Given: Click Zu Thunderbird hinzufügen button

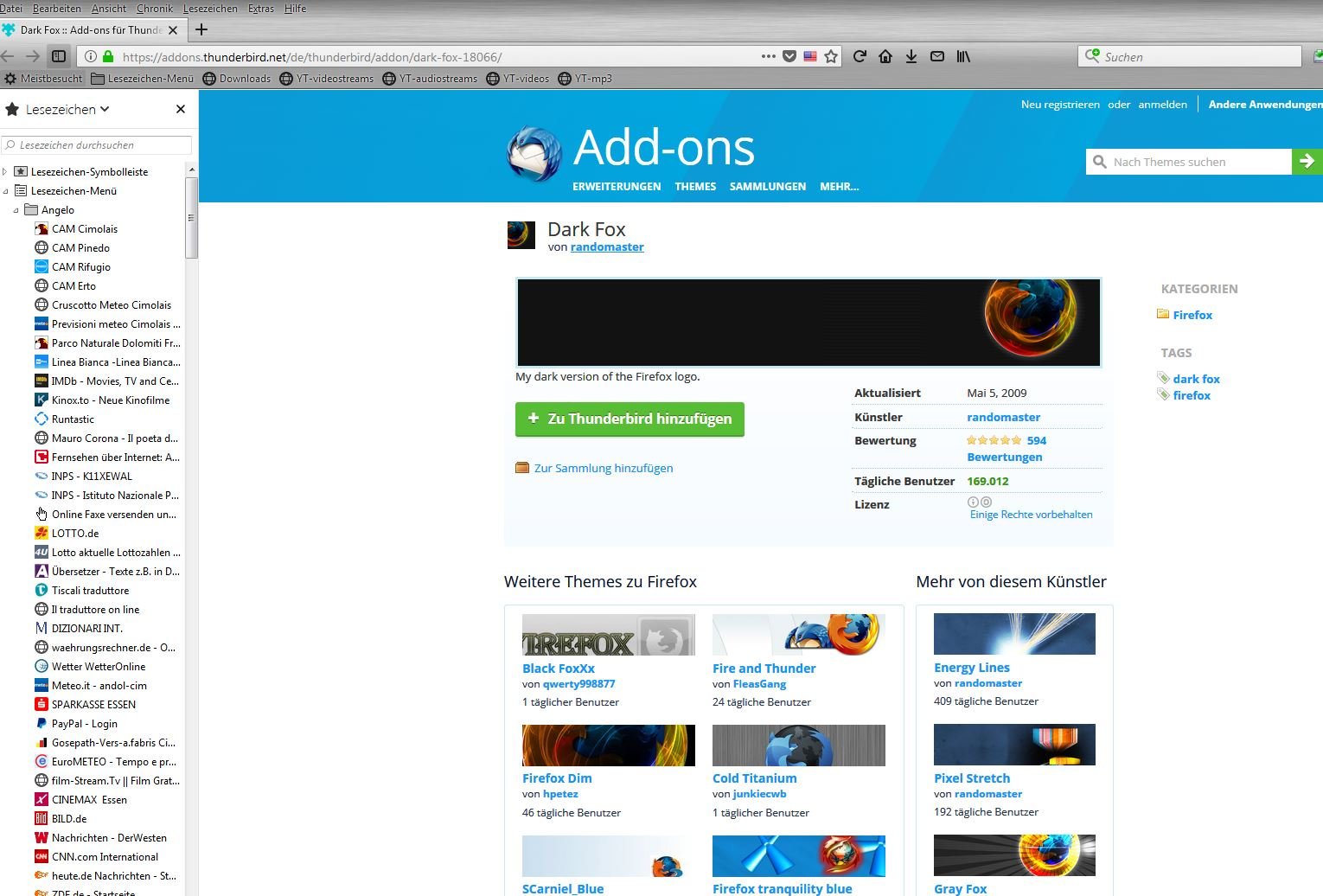Looking at the screenshot, I should pos(630,419).
